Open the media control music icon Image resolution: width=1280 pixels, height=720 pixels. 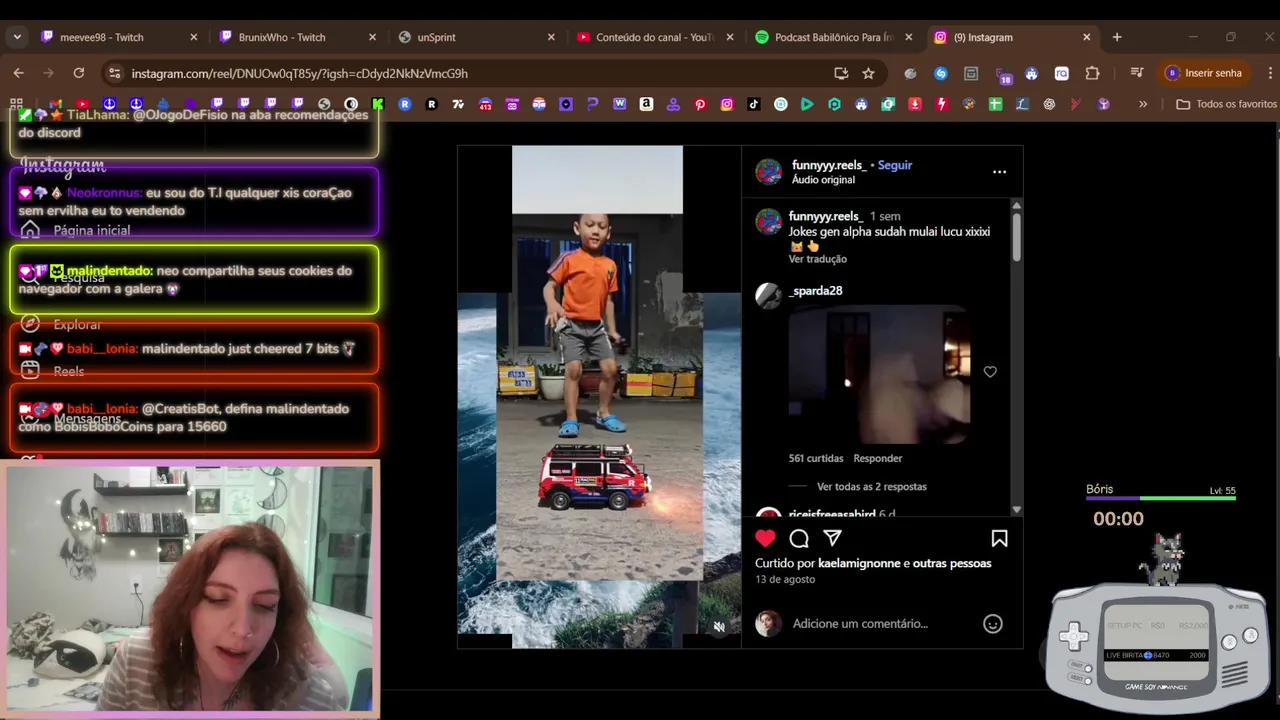point(1136,73)
